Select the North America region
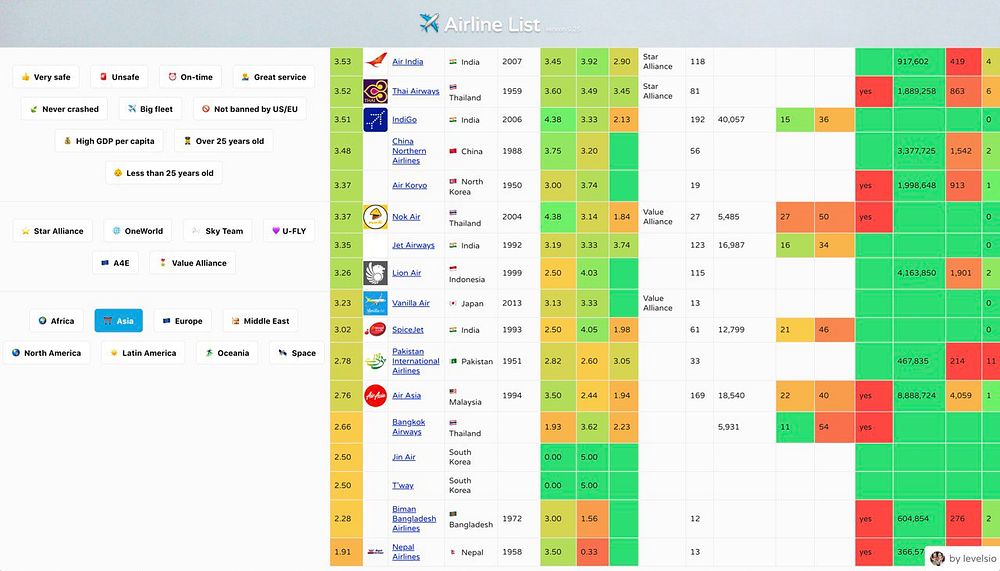 pyautogui.click(x=46, y=352)
